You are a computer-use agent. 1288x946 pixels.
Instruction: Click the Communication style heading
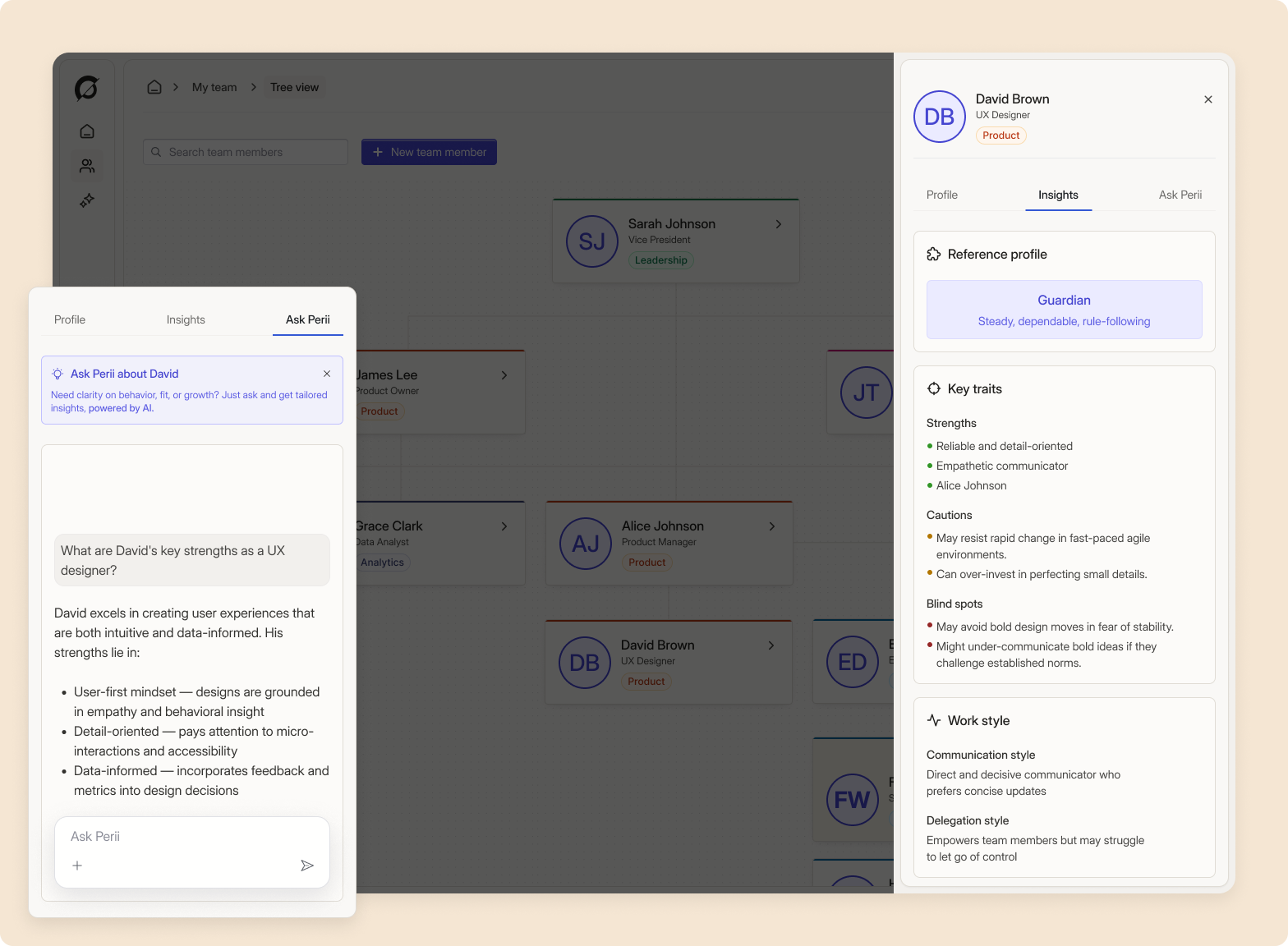coord(981,755)
